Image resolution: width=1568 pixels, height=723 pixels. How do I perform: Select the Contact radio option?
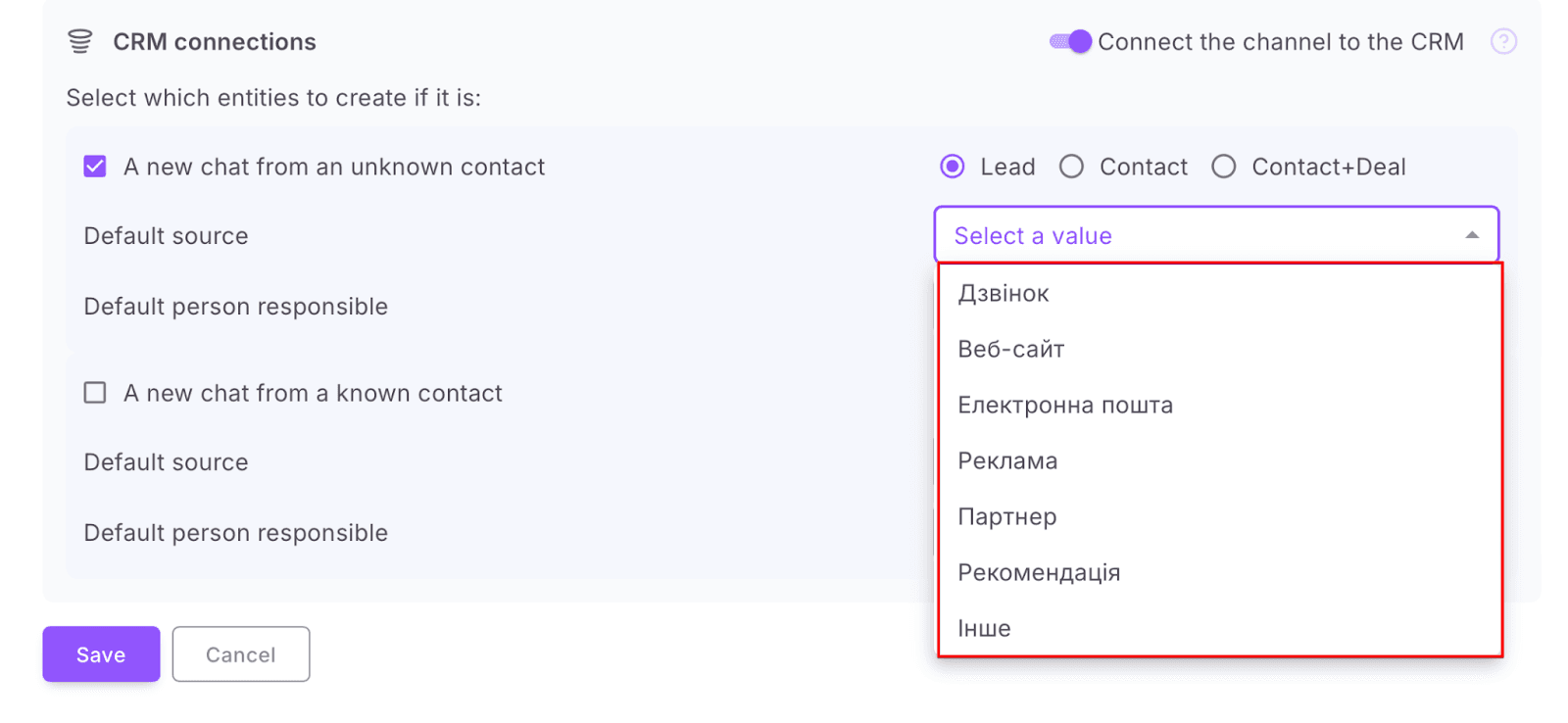(x=1071, y=167)
